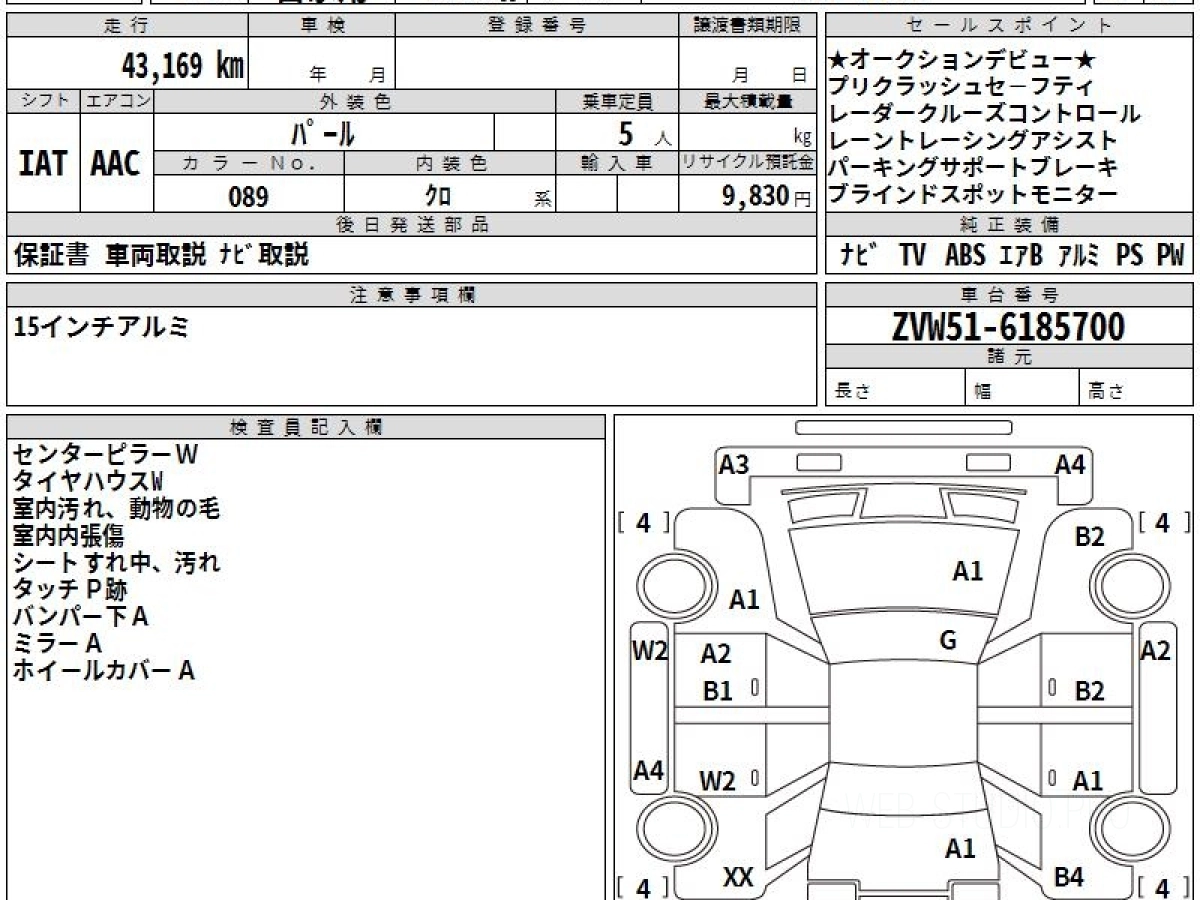Viewport: 1200px width, 900px height.
Task: Click the 譲渡書類期限 header
Action: 747,26
